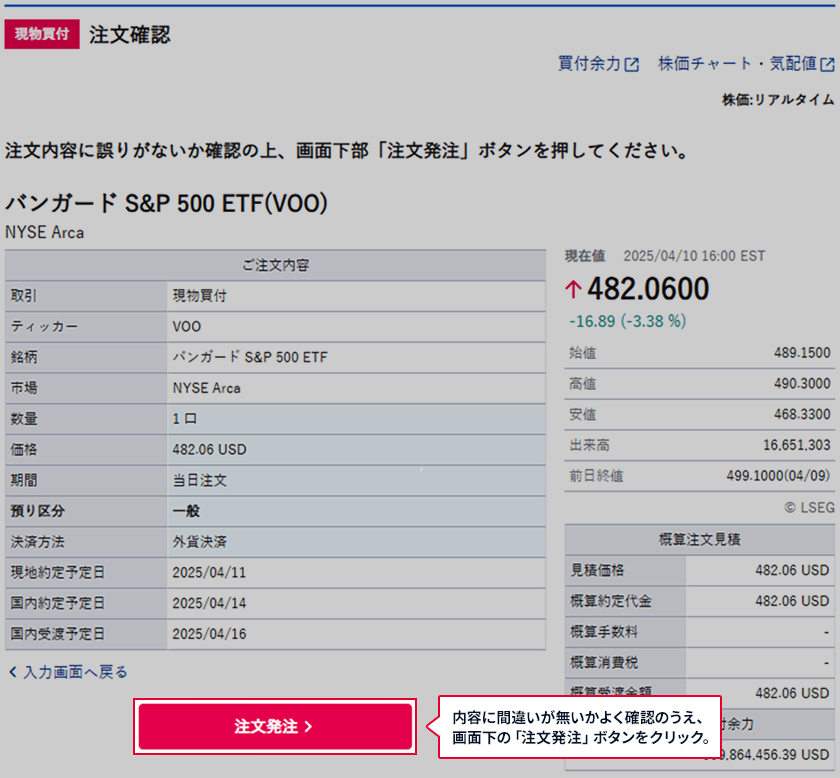Viewport: 840px width, 778px height.
Task: Click the ご注文内容 table header
Action: click(x=275, y=265)
